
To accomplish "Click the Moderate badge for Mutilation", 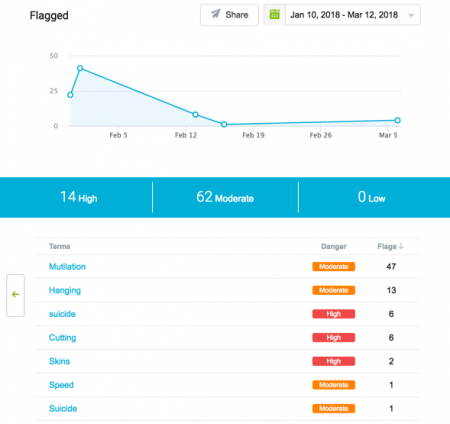I will [334, 267].
